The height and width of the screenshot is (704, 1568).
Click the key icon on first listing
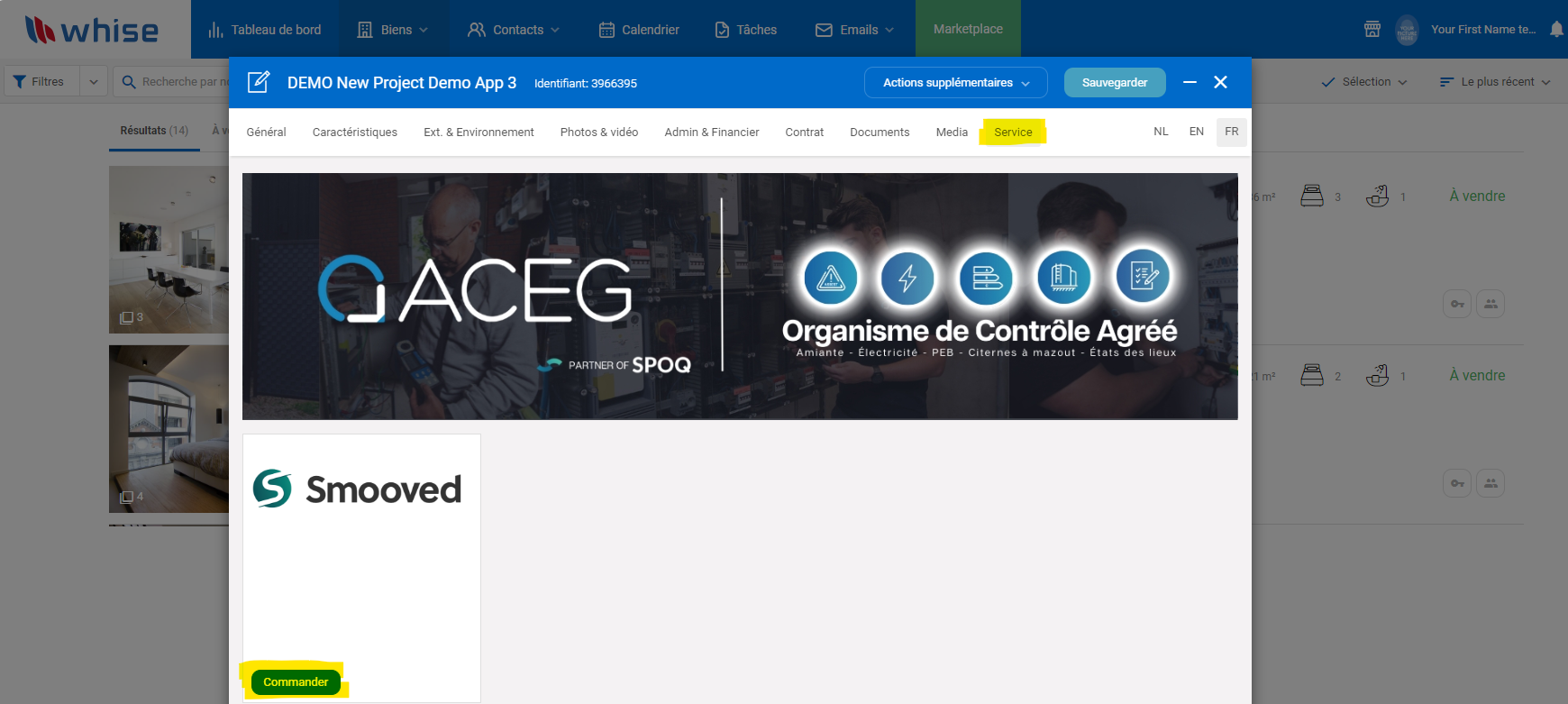point(1457,304)
